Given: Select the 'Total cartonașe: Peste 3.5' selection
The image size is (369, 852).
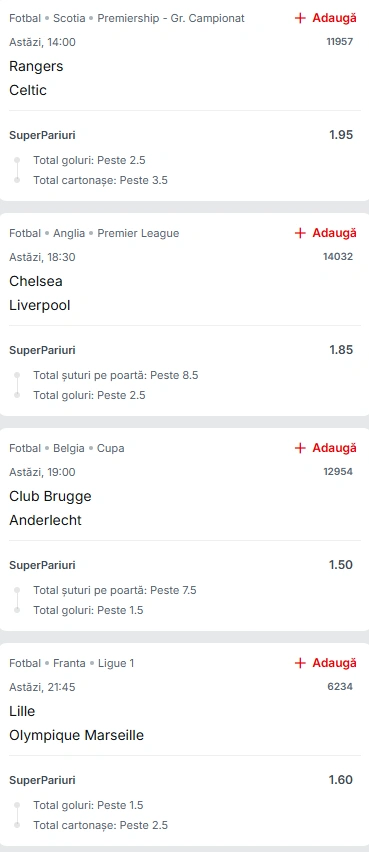Looking at the screenshot, I should click(101, 180).
